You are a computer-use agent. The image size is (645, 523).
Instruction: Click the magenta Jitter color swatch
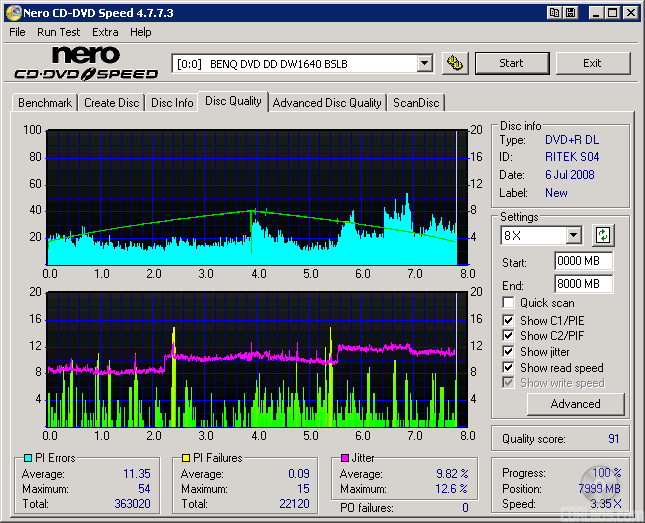[x=343, y=458]
